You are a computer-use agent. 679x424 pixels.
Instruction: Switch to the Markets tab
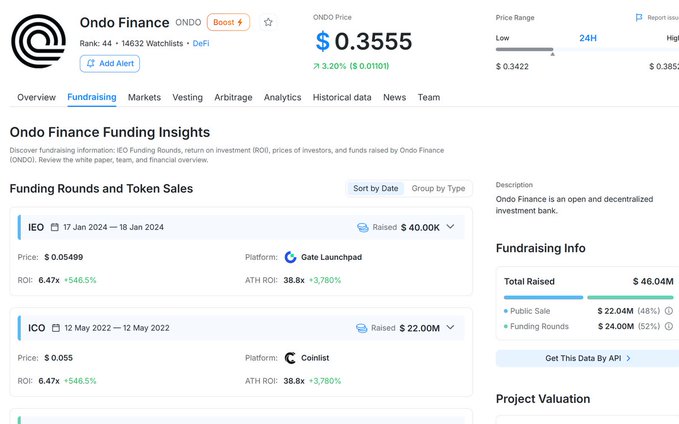(x=144, y=97)
